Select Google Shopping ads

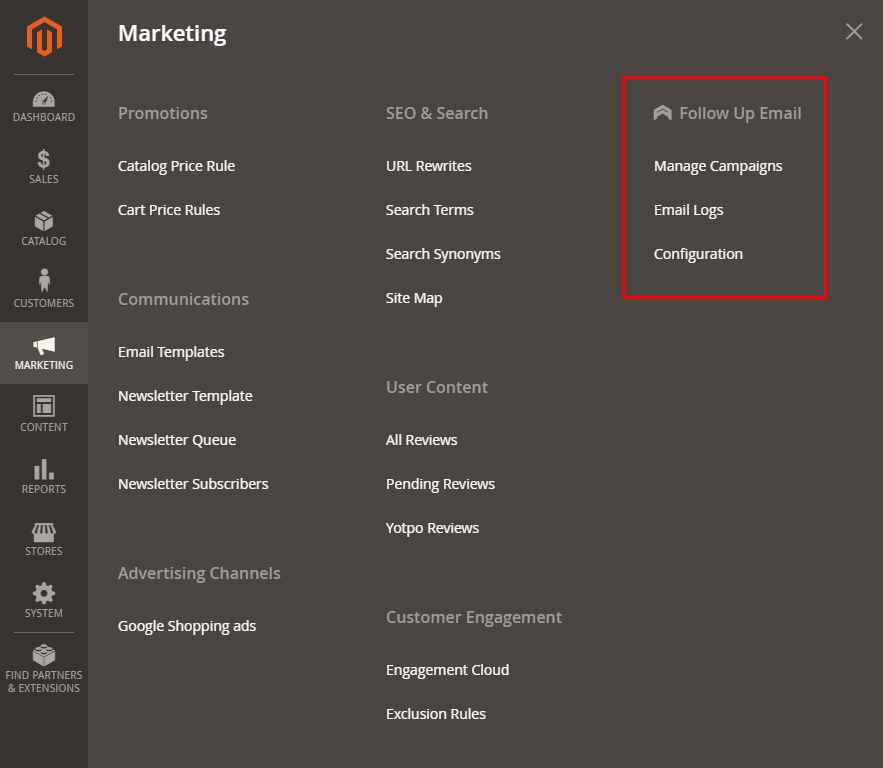(x=187, y=626)
